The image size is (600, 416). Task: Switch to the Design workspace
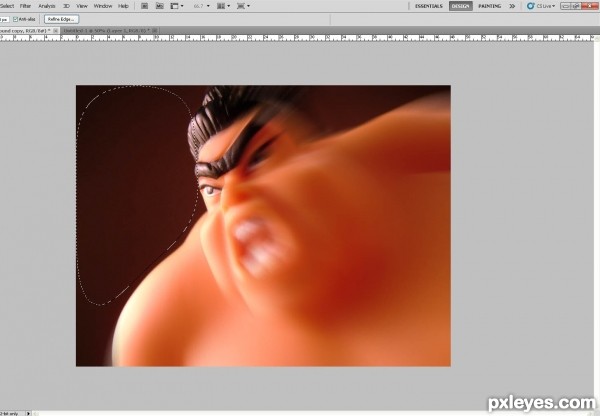pos(461,6)
